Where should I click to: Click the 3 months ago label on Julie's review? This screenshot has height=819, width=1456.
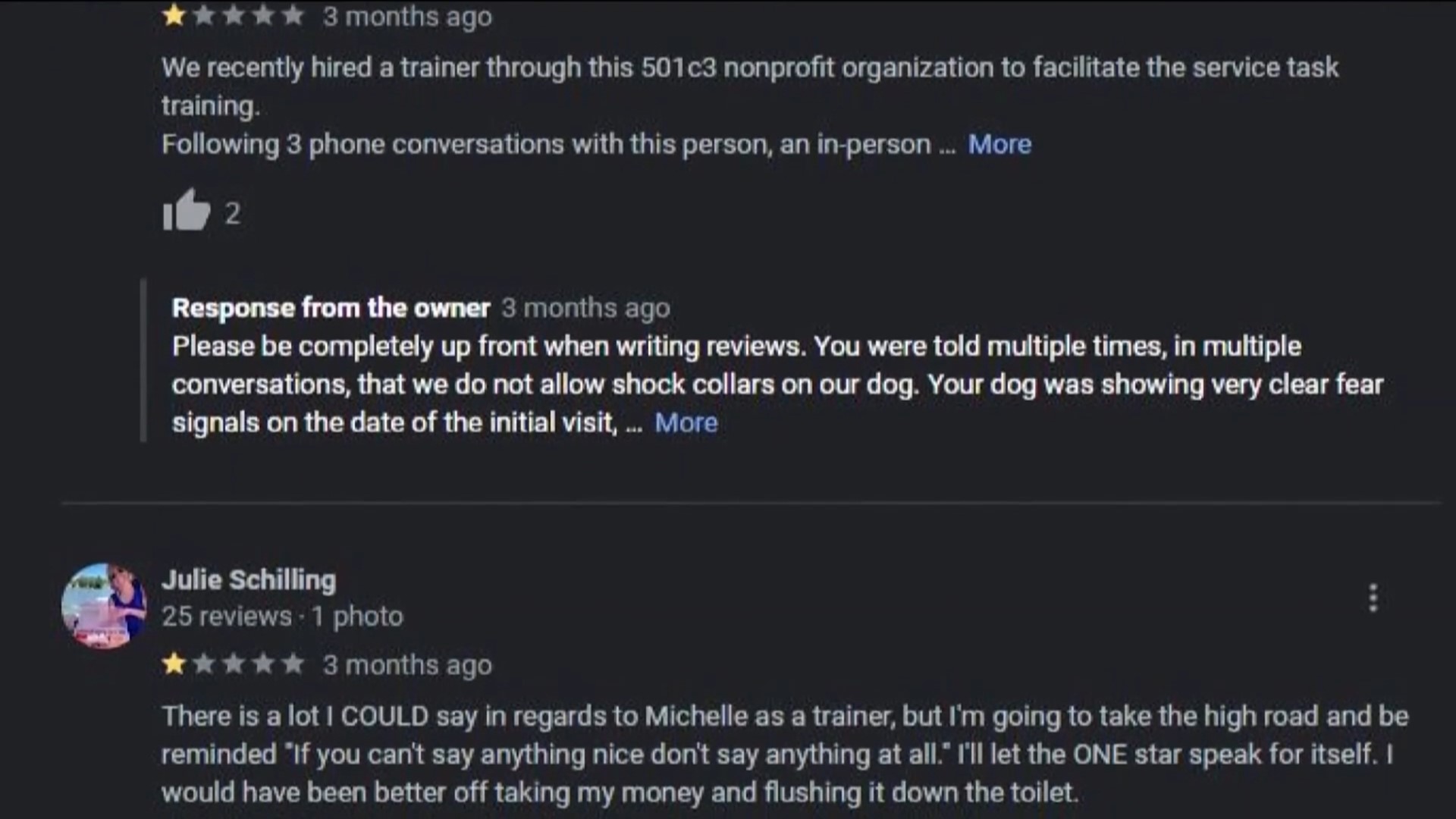click(407, 665)
